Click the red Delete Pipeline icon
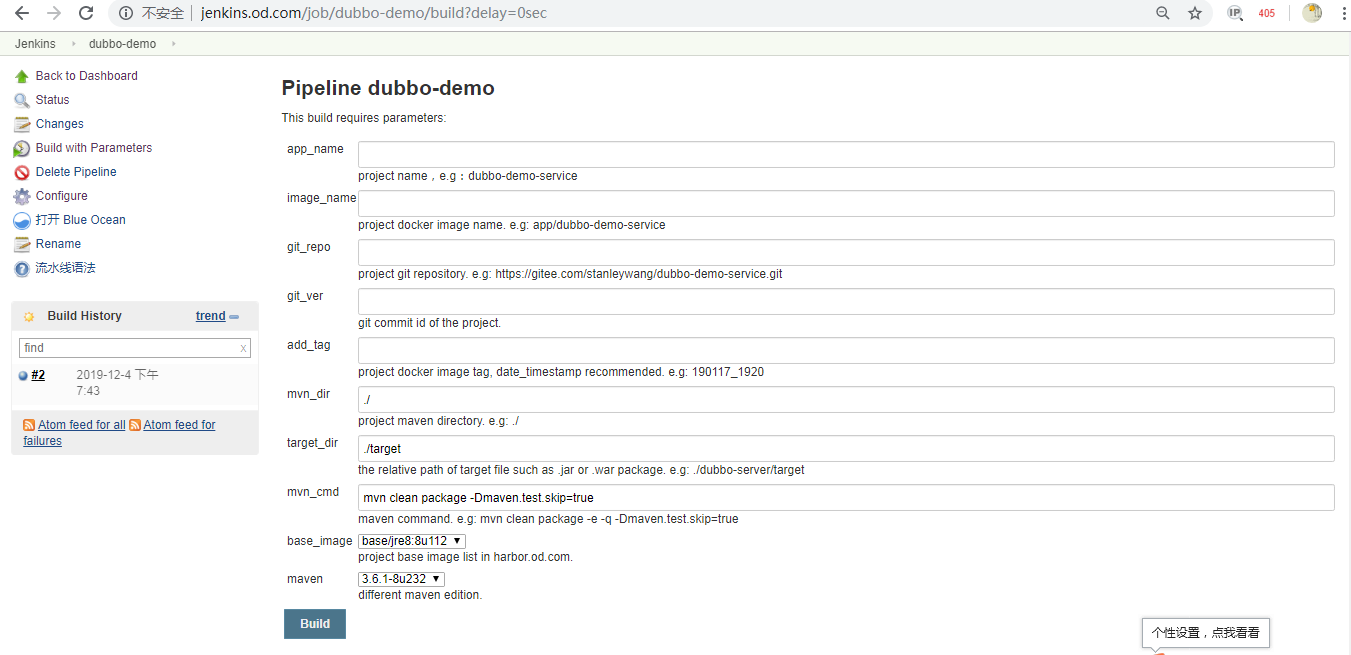Viewport: 1351px width, 655px height. [x=22, y=172]
